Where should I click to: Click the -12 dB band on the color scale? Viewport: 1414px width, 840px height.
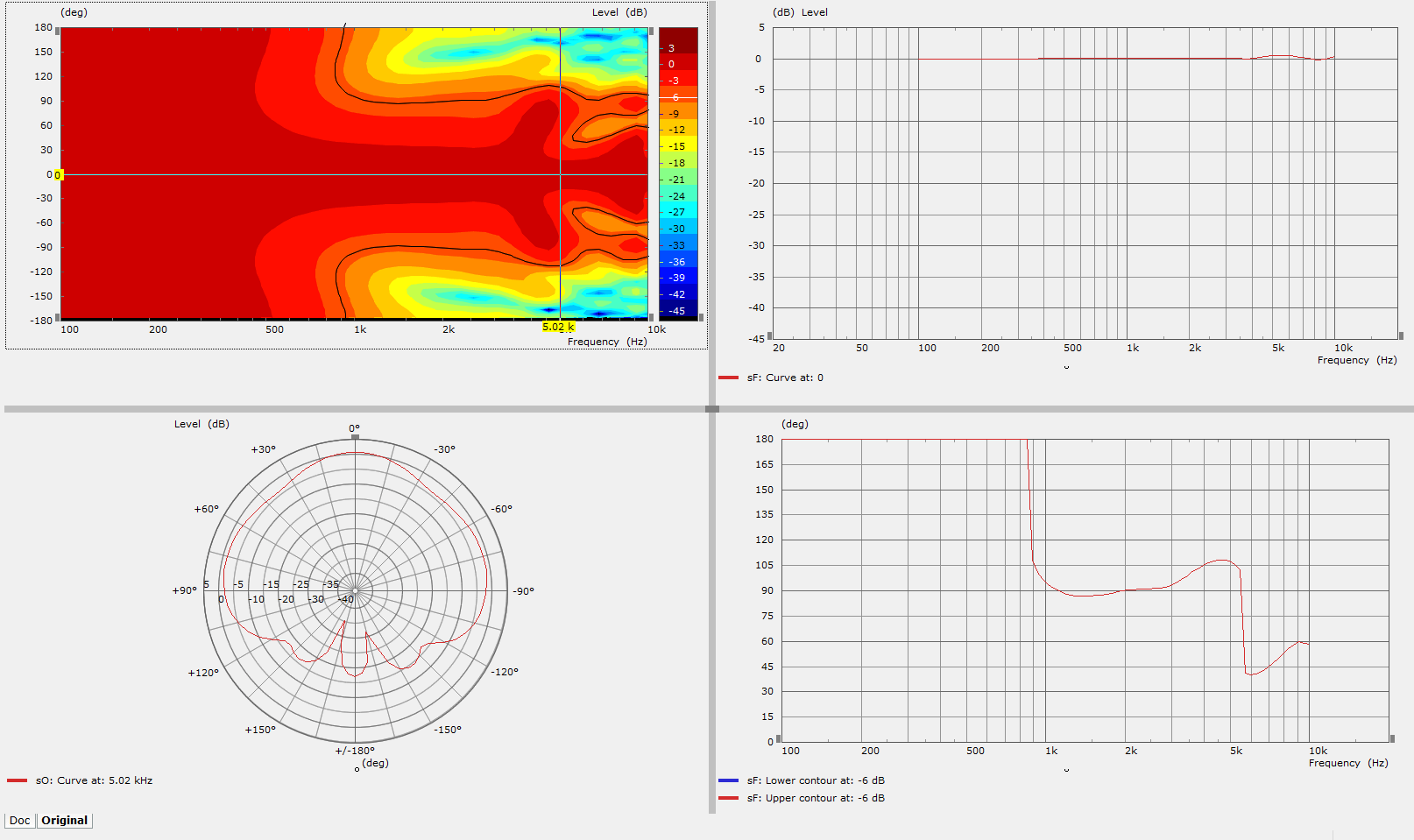tap(678, 129)
